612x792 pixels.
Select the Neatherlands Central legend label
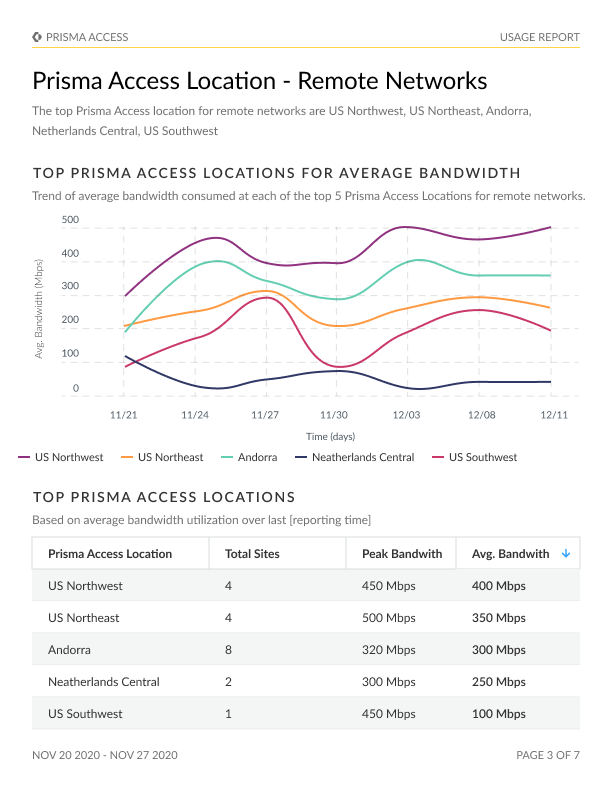(x=363, y=457)
